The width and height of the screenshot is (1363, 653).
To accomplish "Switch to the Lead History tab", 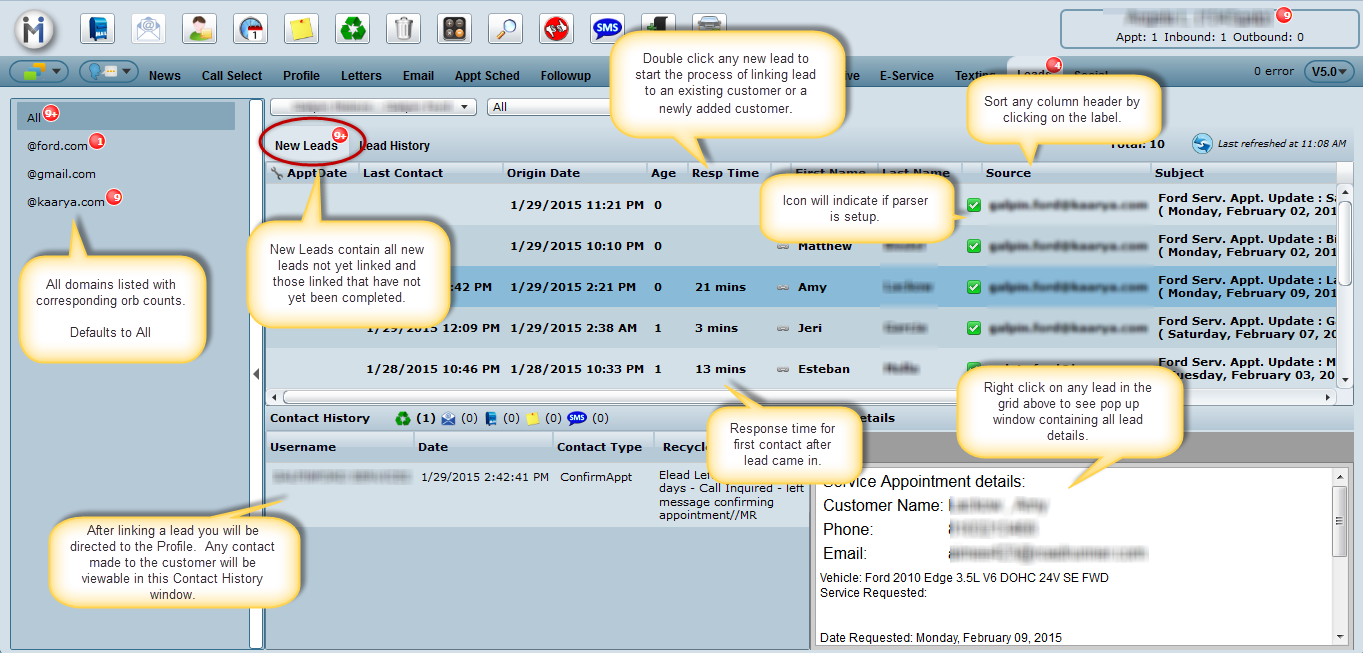I will [x=395, y=146].
